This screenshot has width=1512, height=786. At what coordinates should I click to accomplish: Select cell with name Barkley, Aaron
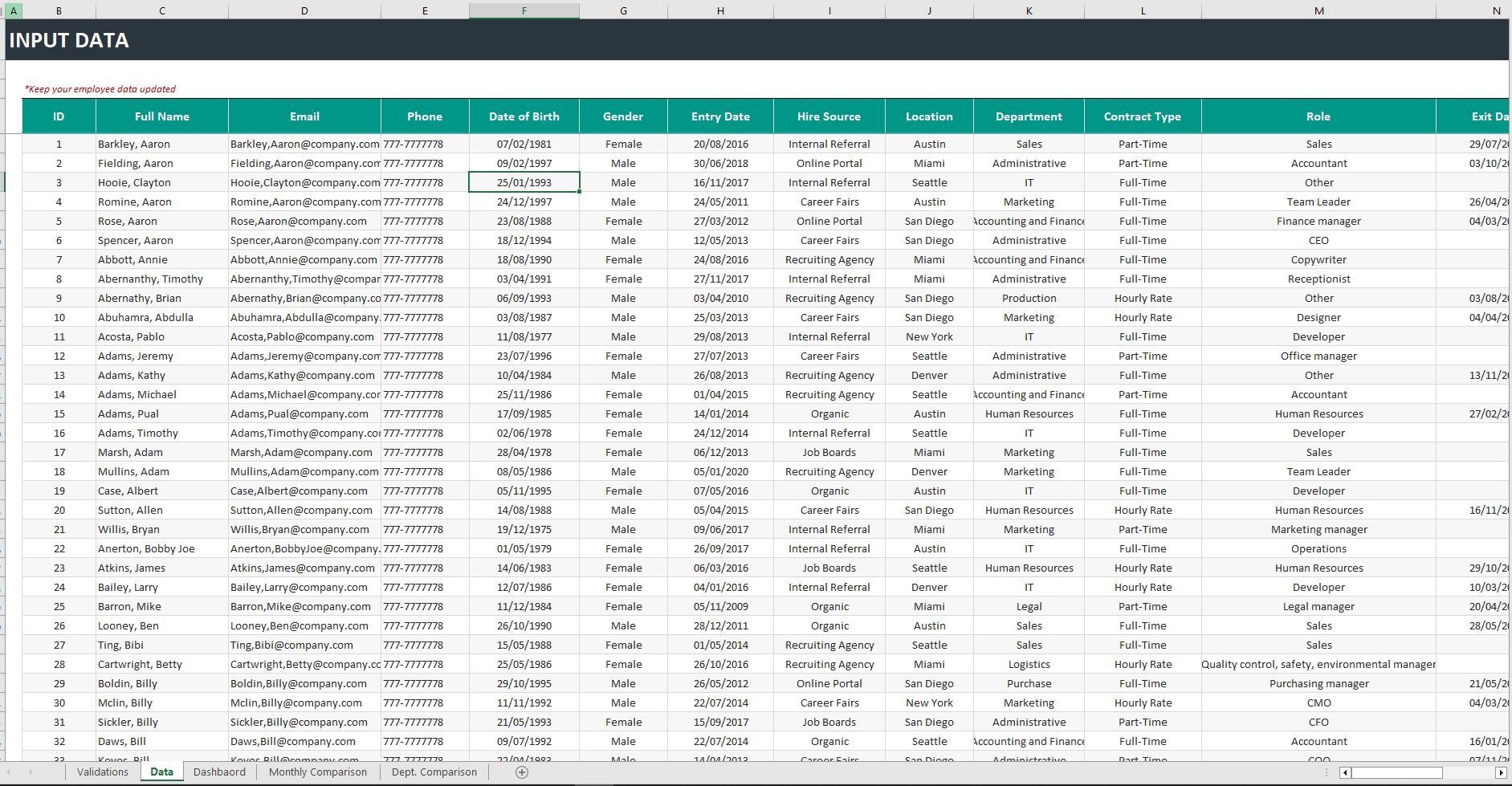(162, 144)
